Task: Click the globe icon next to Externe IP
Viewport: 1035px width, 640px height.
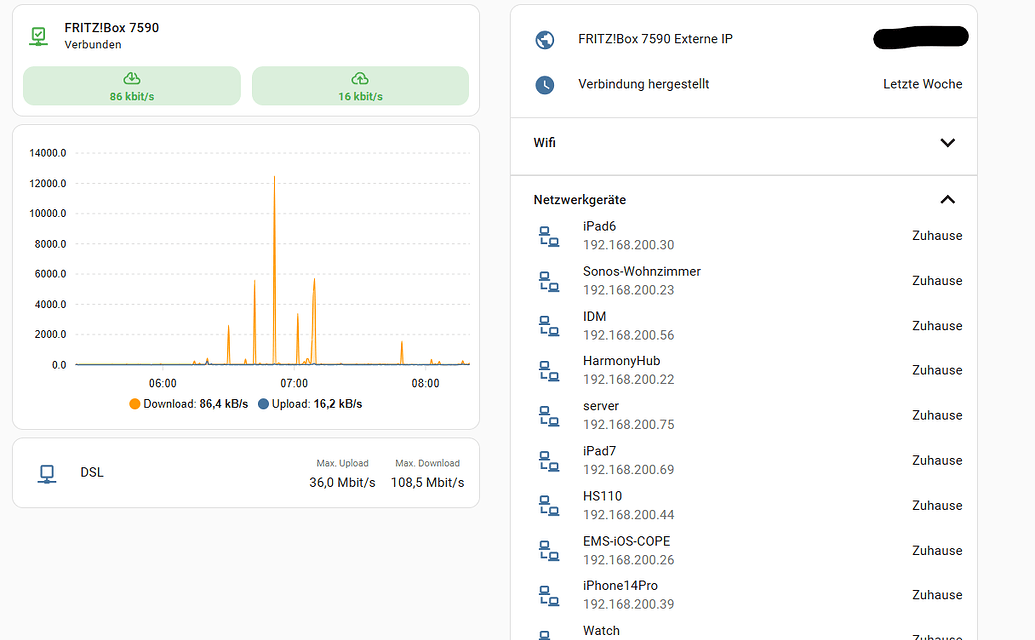Action: pos(544,40)
